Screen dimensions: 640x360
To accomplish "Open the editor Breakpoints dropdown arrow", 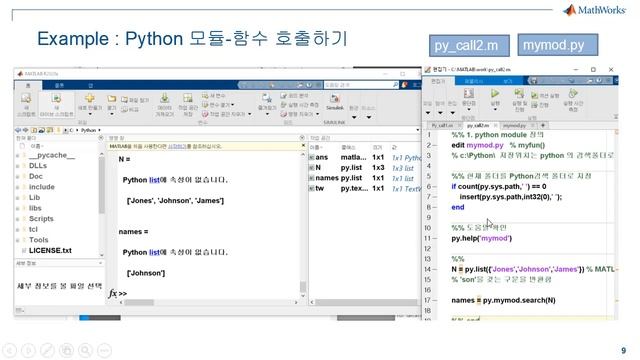I will coord(469,109).
